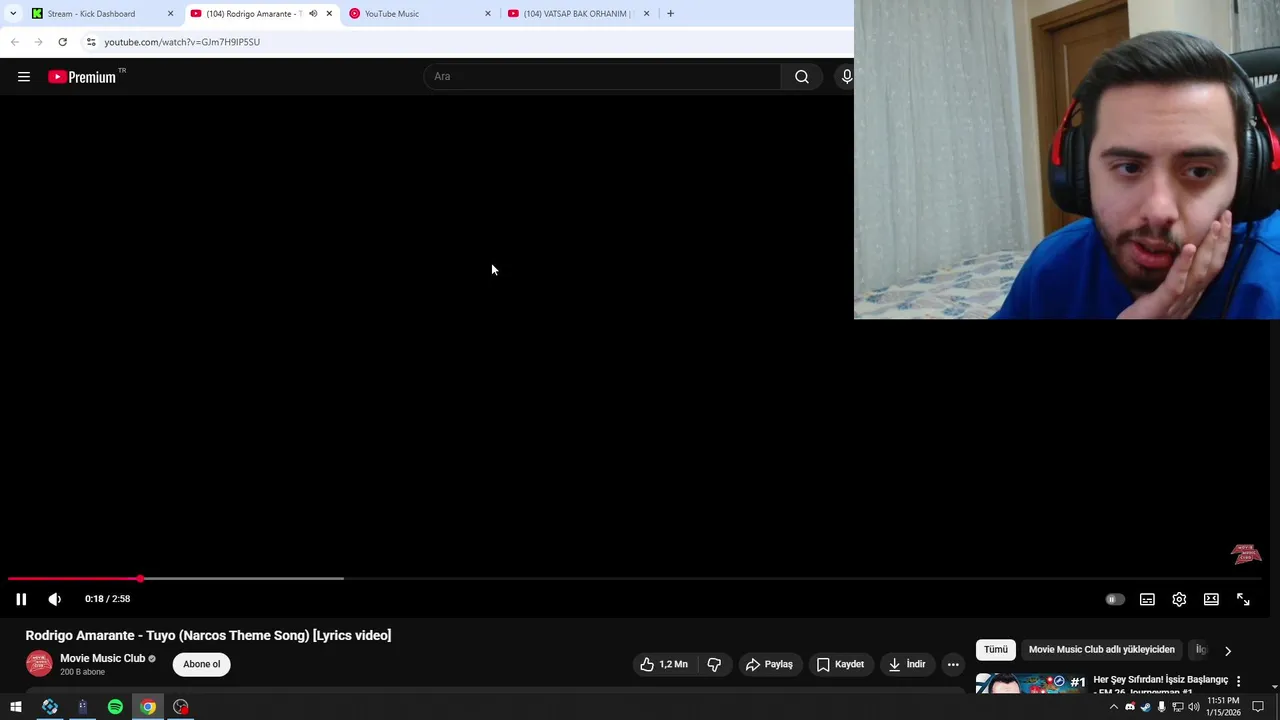1280x720 pixels.
Task: Dislike the video
Action: coord(714,664)
